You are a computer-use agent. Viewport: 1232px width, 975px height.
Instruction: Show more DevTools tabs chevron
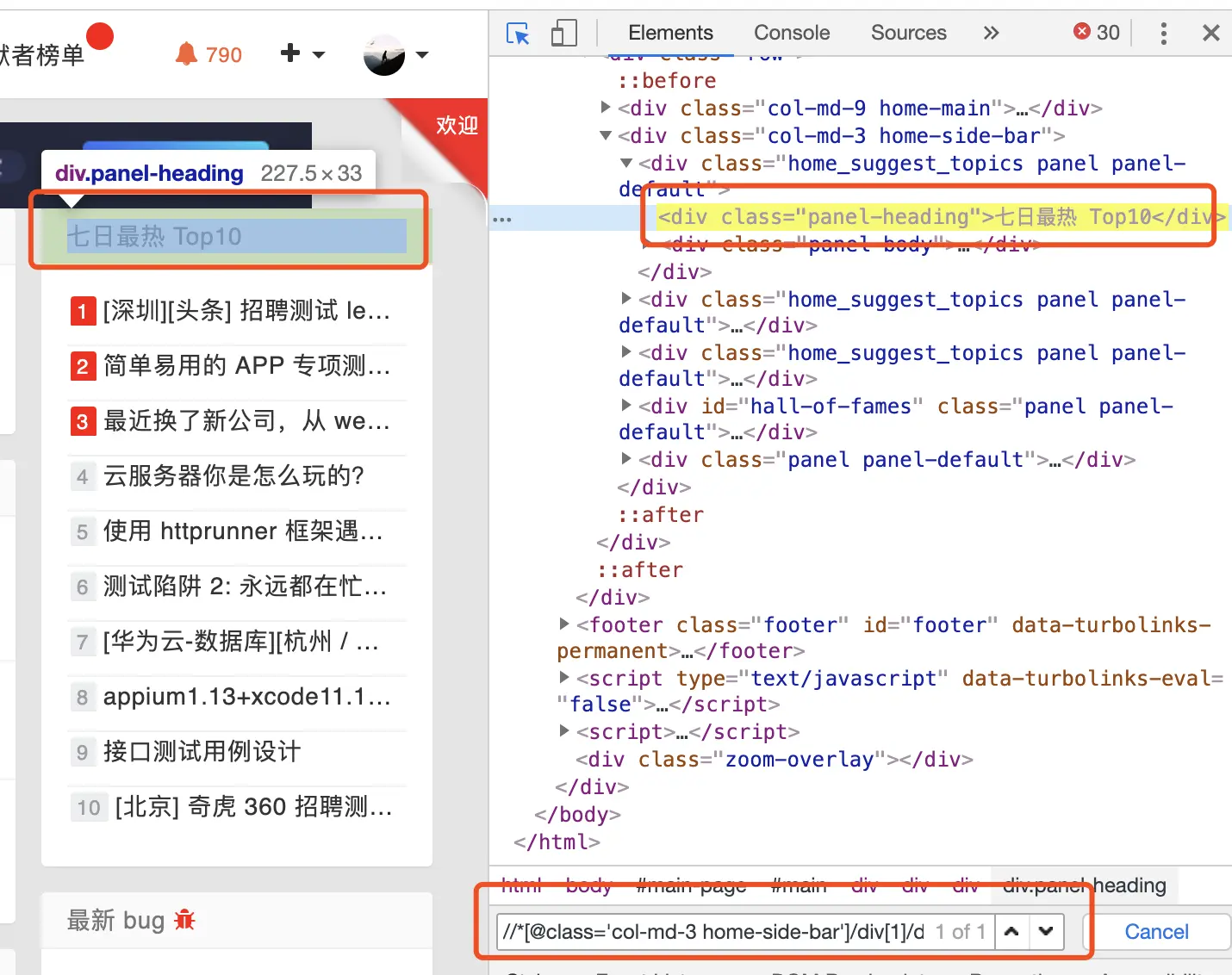992,33
